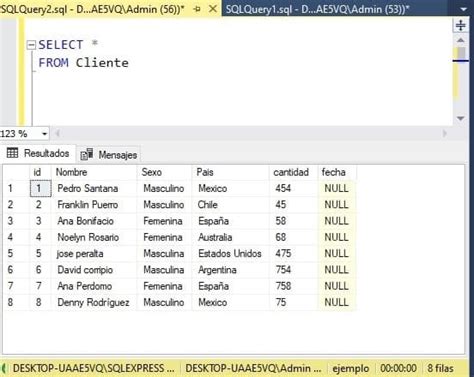Click the Australia country cell

pos(231,237)
